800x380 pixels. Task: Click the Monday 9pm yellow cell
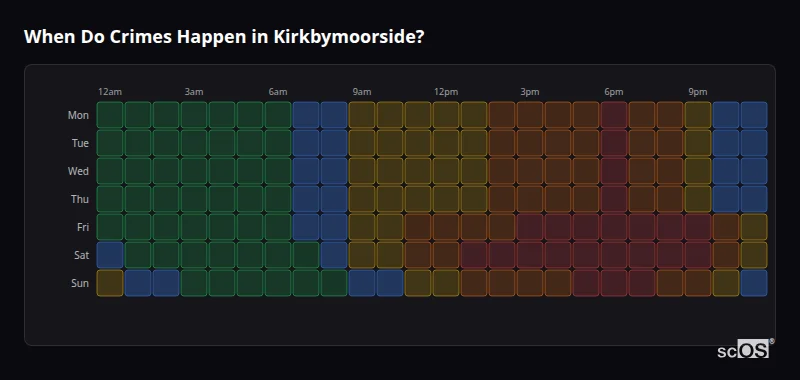(698, 115)
